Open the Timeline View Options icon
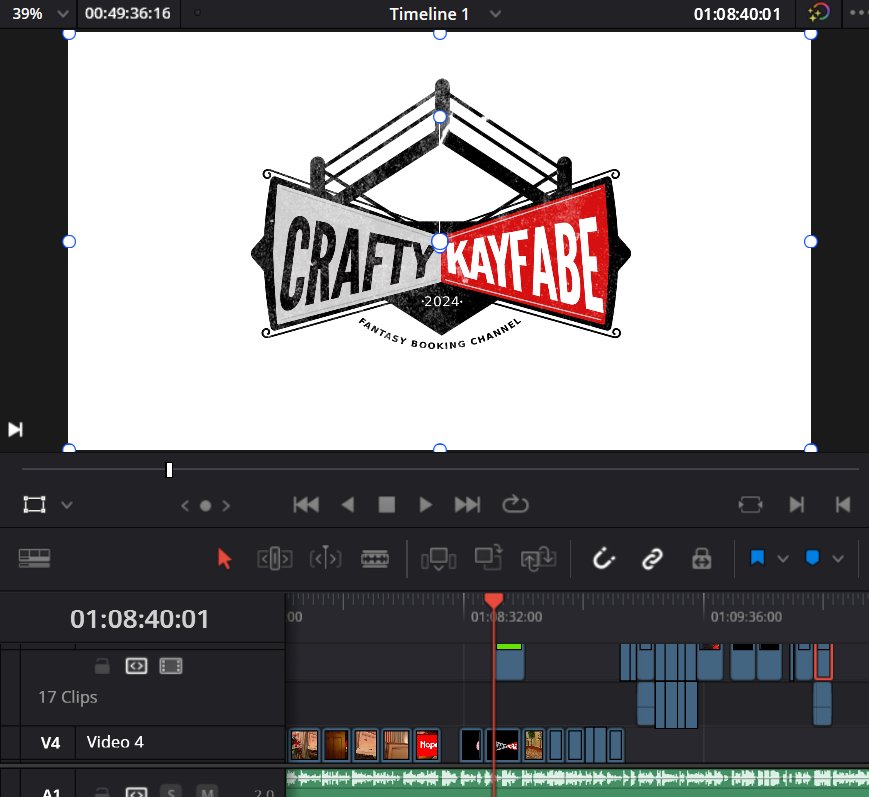The width and height of the screenshot is (869, 797). pyautogui.click(x=34, y=558)
